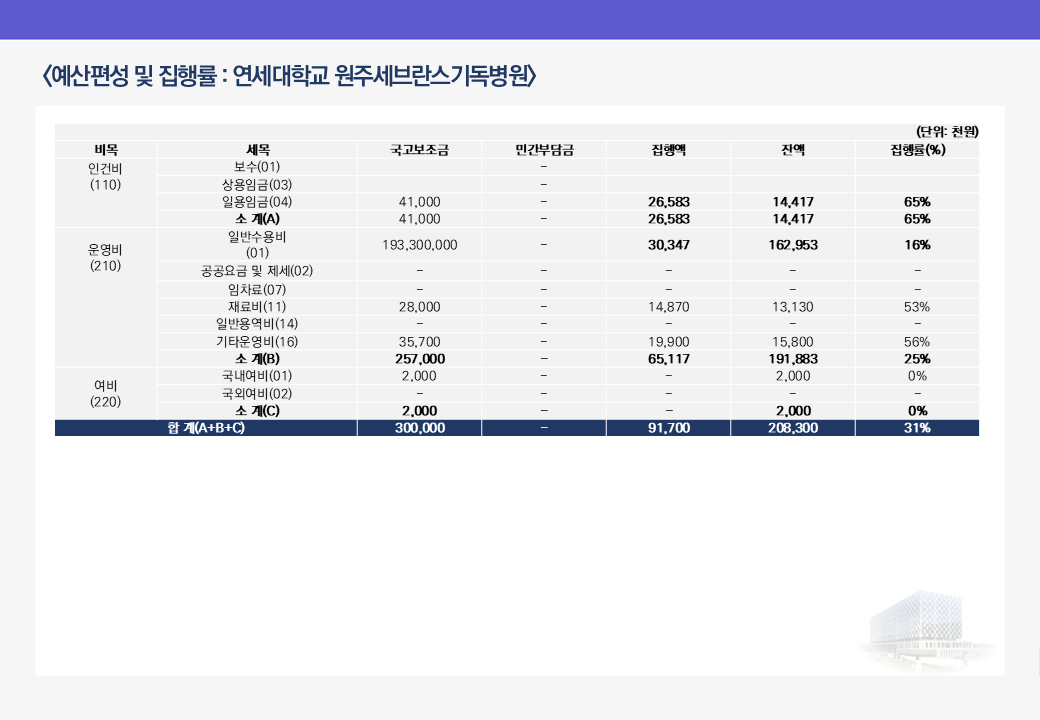Select the 소 계(B) subtotal label
Screen dimensions: 1040x720
tap(257, 359)
